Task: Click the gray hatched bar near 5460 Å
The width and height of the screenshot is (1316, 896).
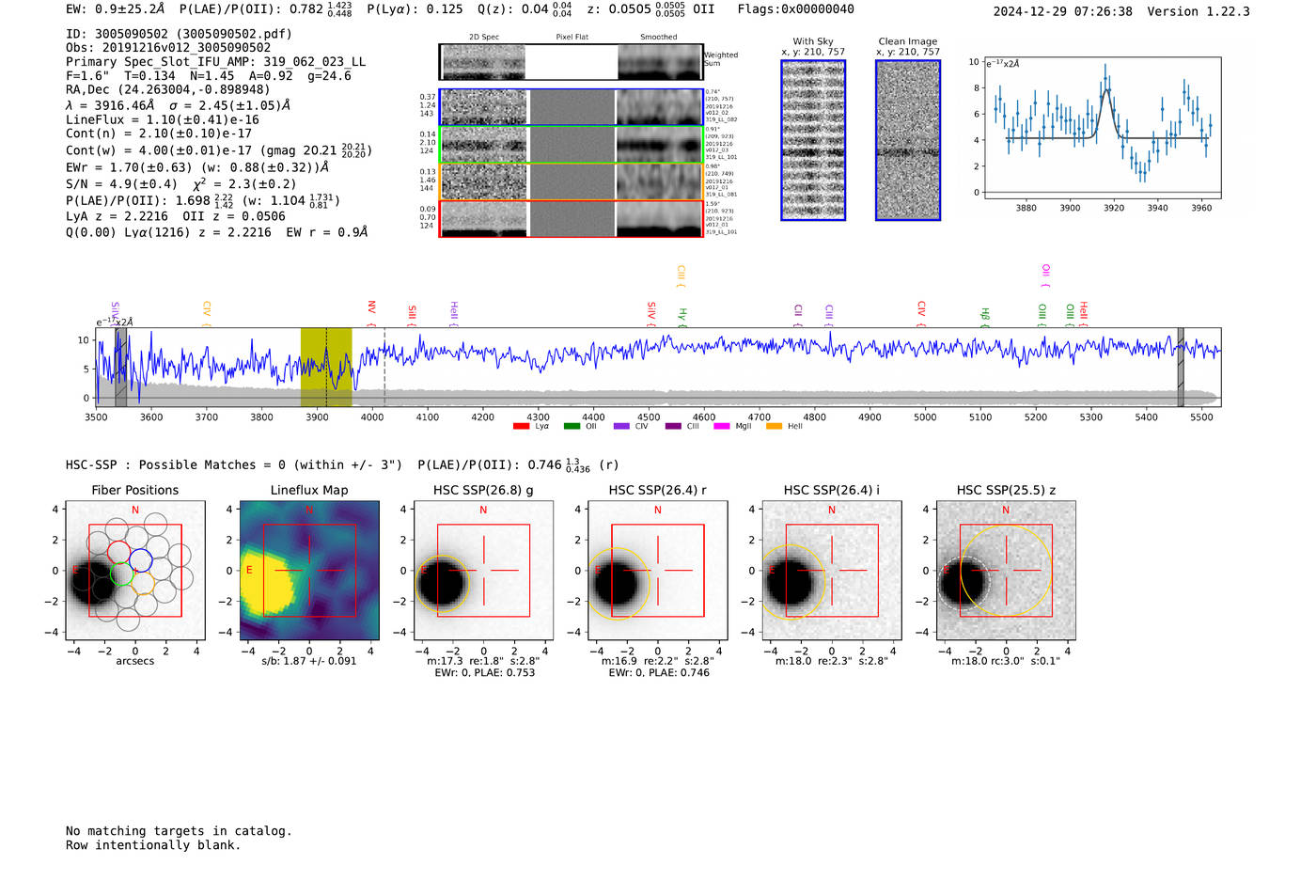Action: 1181,367
